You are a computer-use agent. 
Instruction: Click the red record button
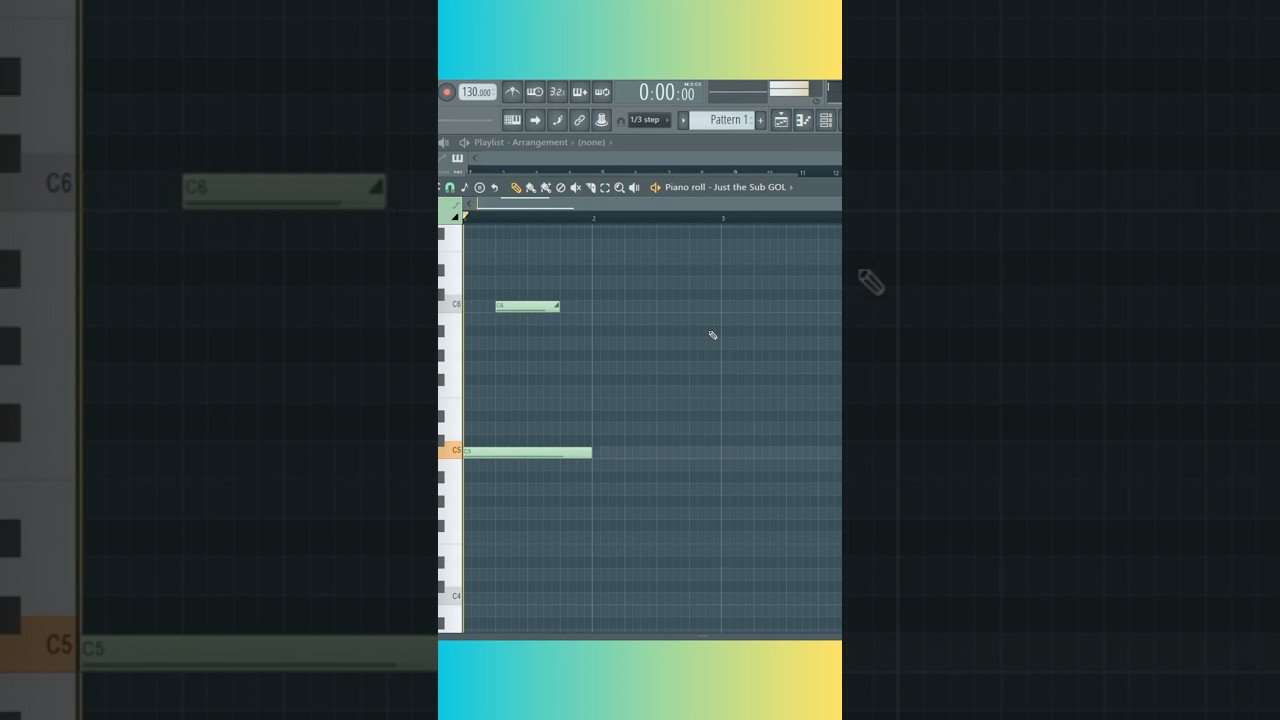447,92
